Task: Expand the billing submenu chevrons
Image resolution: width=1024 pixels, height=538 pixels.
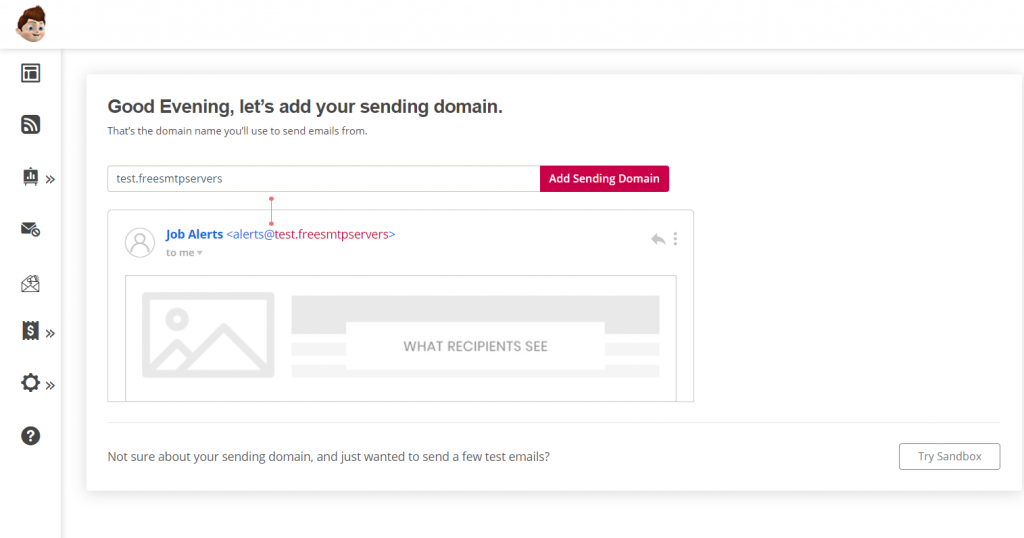Action: pyautogui.click(x=50, y=333)
